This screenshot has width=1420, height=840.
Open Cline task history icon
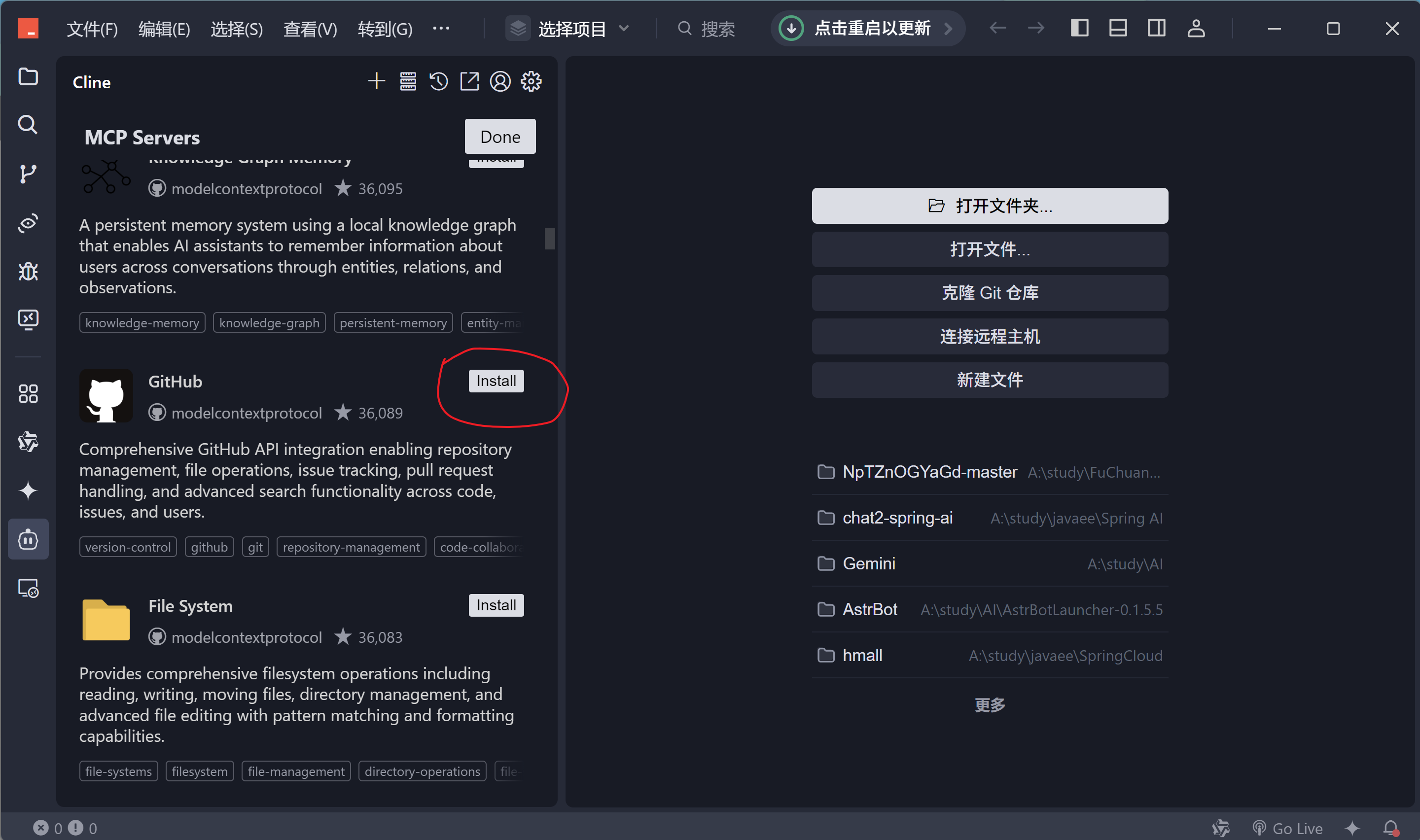point(439,81)
